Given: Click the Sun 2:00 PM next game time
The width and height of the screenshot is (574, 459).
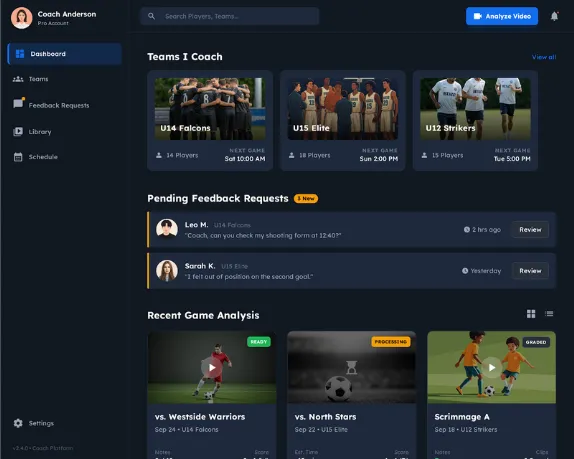Looking at the screenshot, I should pyautogui.click(x=379, y=159).
